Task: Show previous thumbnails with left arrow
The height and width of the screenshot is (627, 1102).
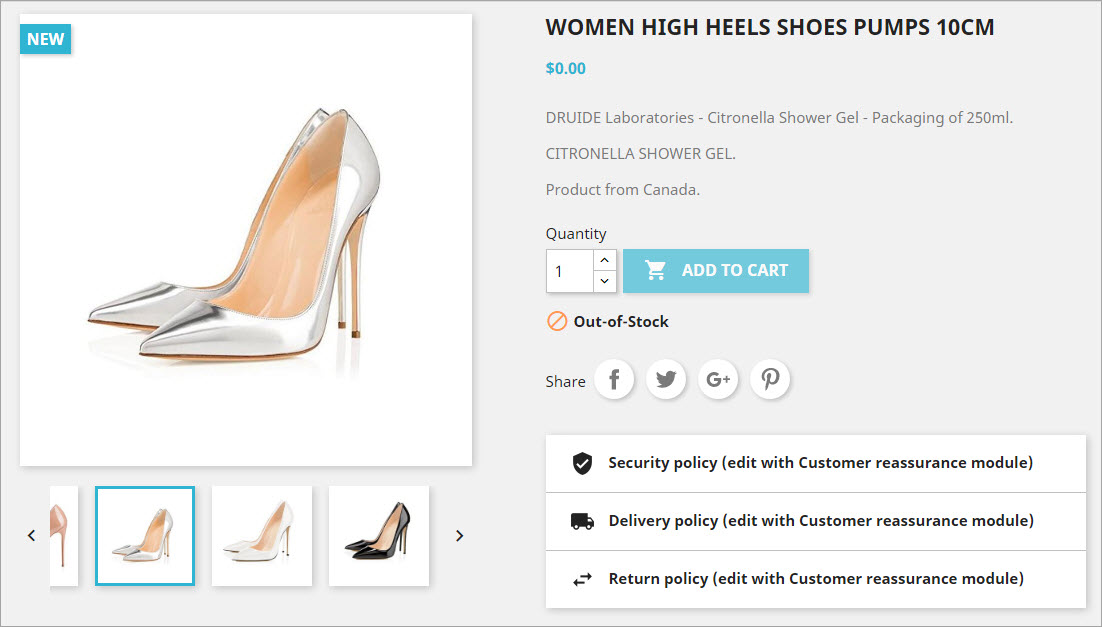Action: click(31, 536)
